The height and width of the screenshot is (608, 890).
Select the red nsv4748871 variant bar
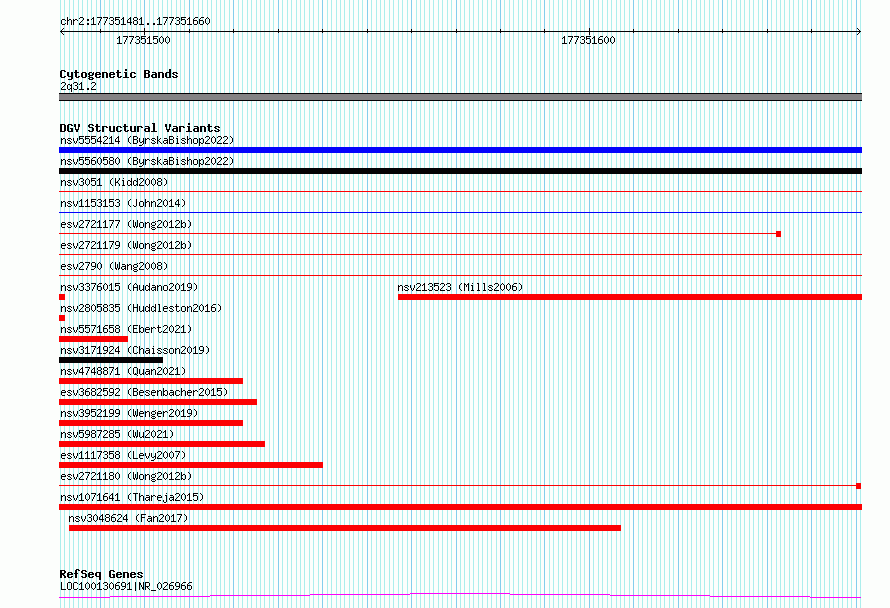point(151,381)
